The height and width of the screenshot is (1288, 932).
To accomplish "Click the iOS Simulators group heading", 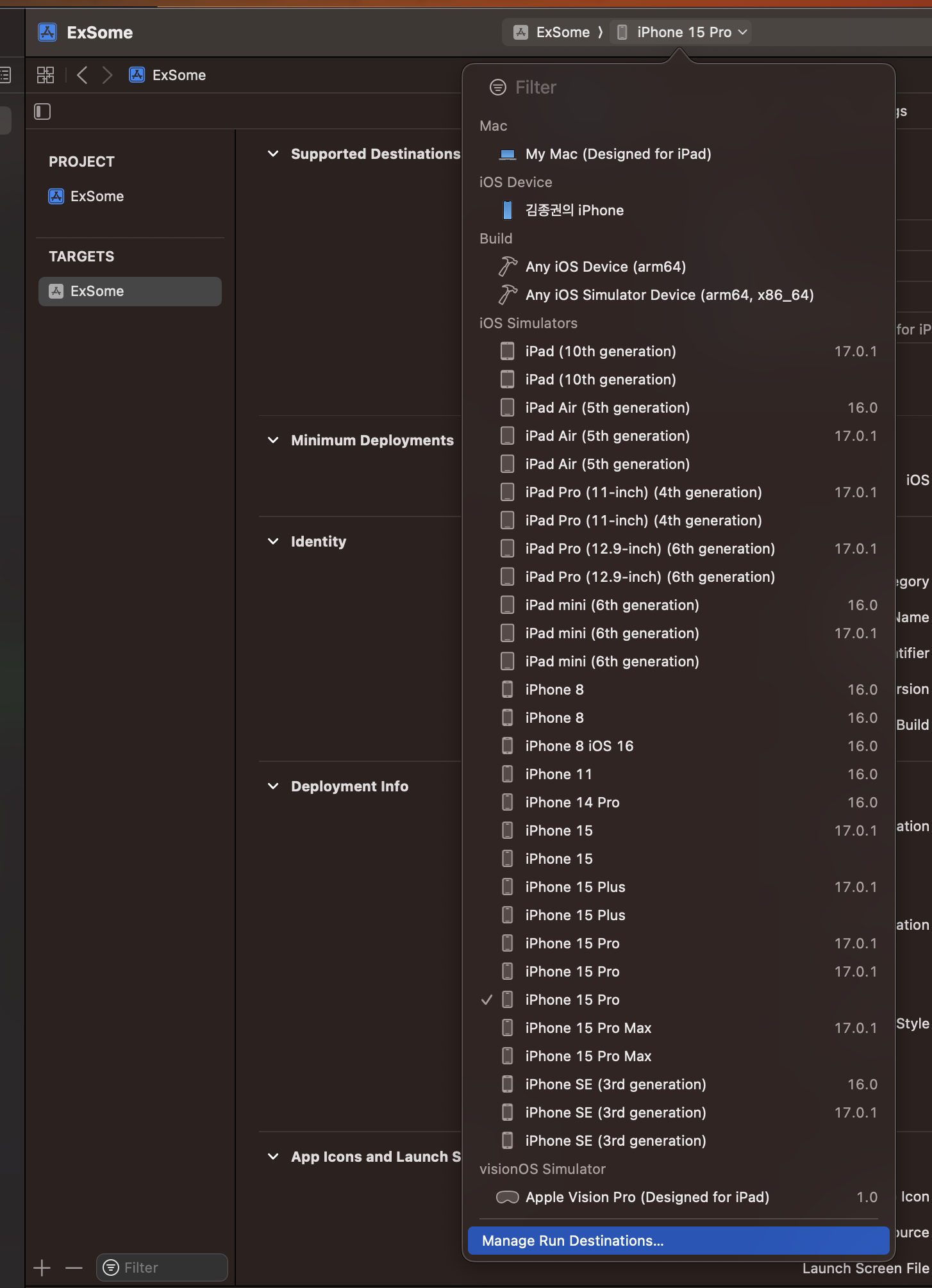I will pyautogui.click(x=528, y=323).
